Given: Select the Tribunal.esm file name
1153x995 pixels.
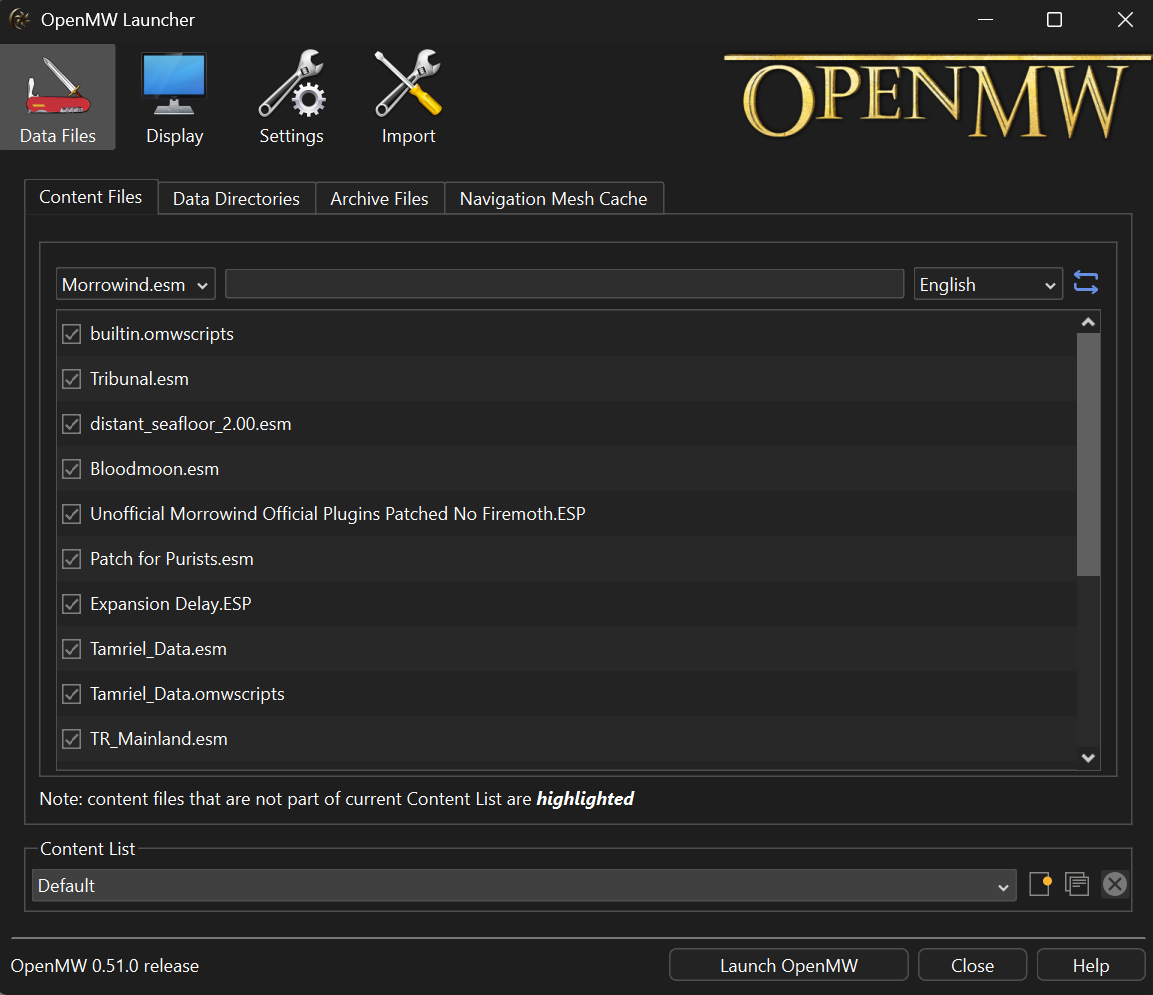Looking at the screenshot, I should click(x=140, y=379).
